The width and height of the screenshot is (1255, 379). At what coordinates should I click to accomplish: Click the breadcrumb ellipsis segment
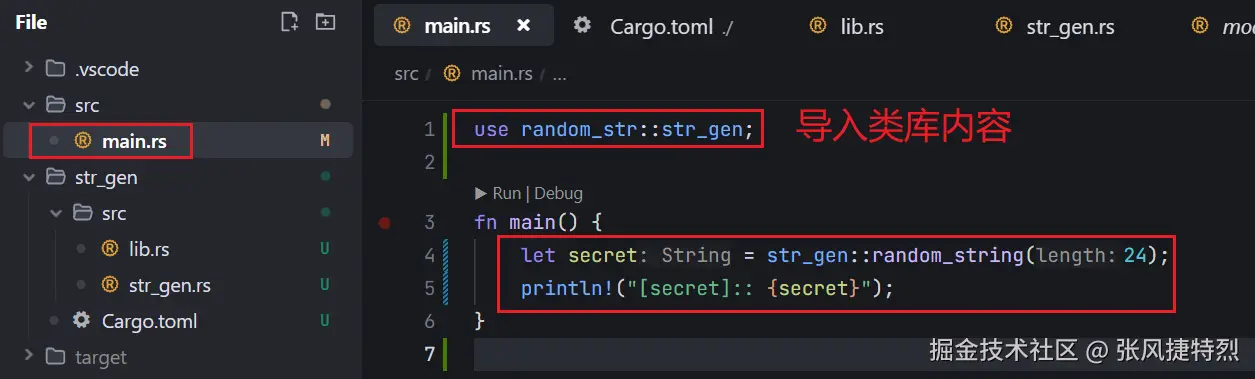tap(559, 75)
